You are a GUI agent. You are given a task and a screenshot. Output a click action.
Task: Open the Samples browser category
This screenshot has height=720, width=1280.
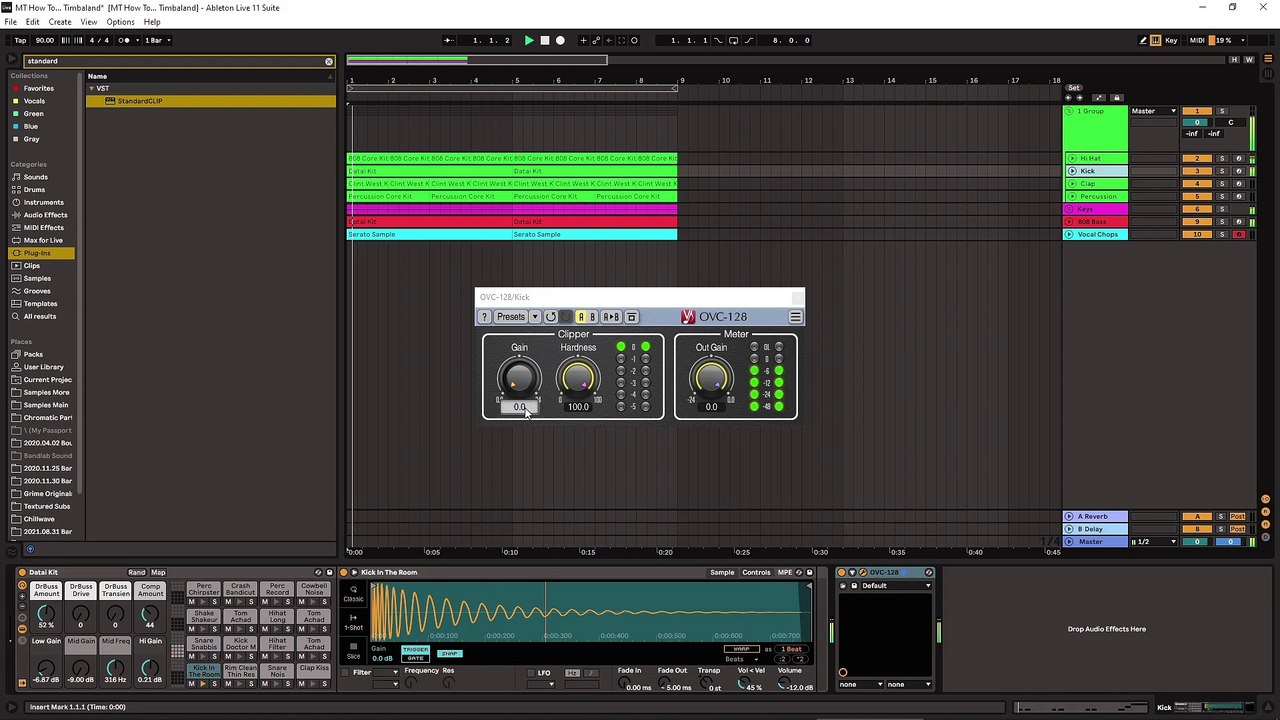coord(37,278)
